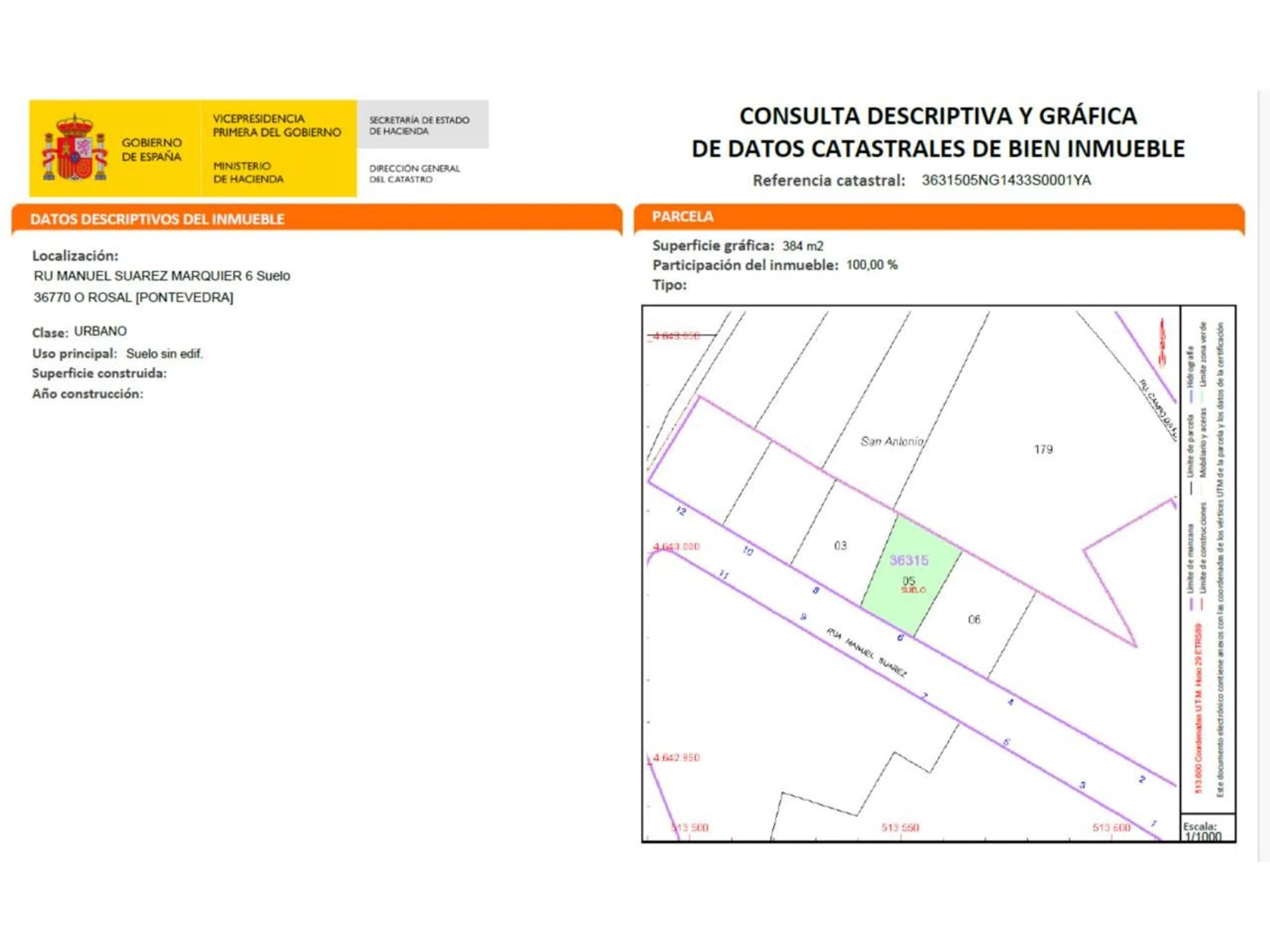
Task: Click the Ministerio de Hacienda label
Action: [248, 173]
